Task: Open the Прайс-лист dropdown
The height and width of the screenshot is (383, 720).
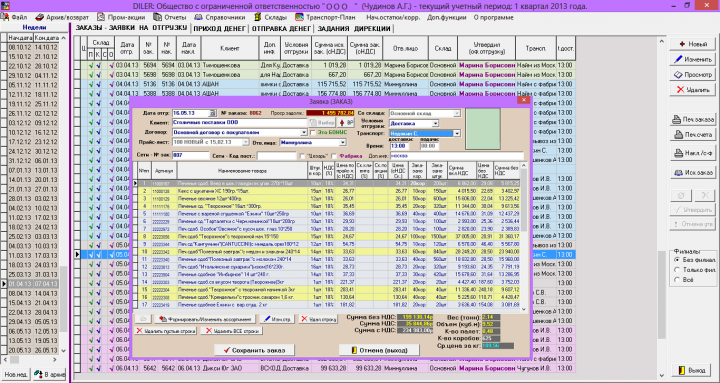Action: [x=246, y=142]
